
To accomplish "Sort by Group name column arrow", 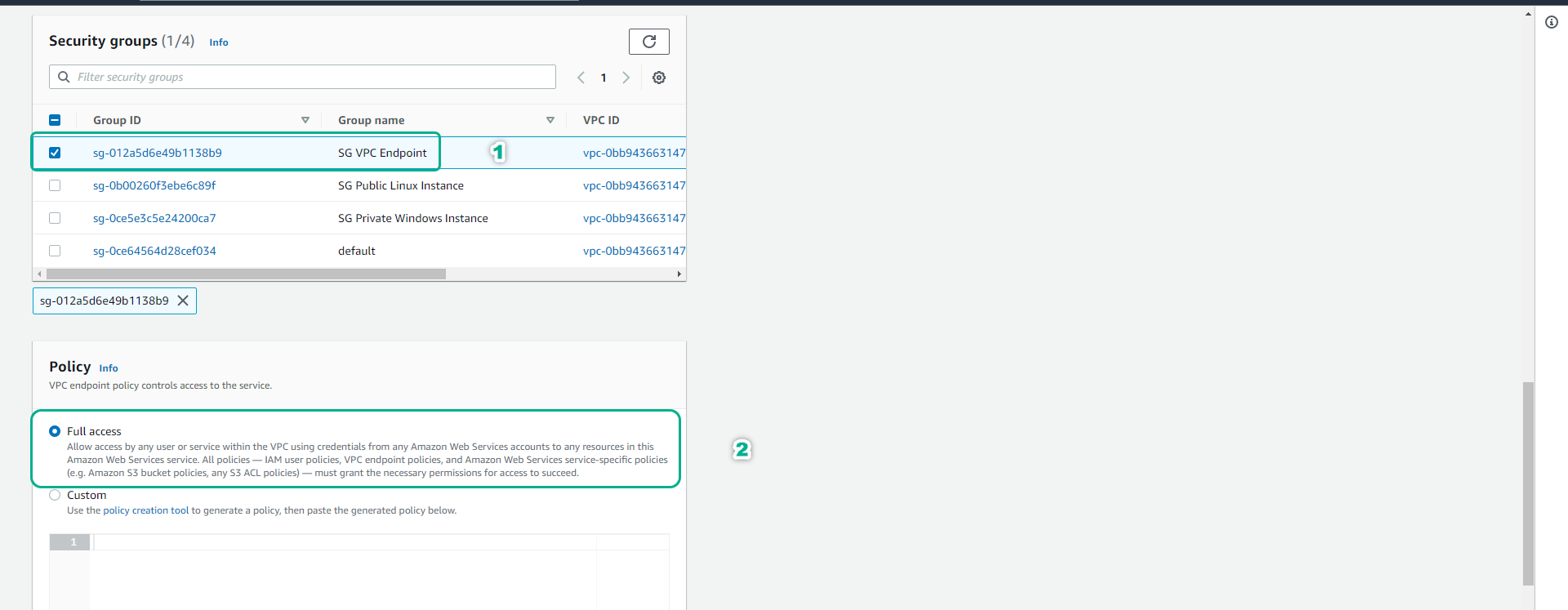I will click(550, 120).
